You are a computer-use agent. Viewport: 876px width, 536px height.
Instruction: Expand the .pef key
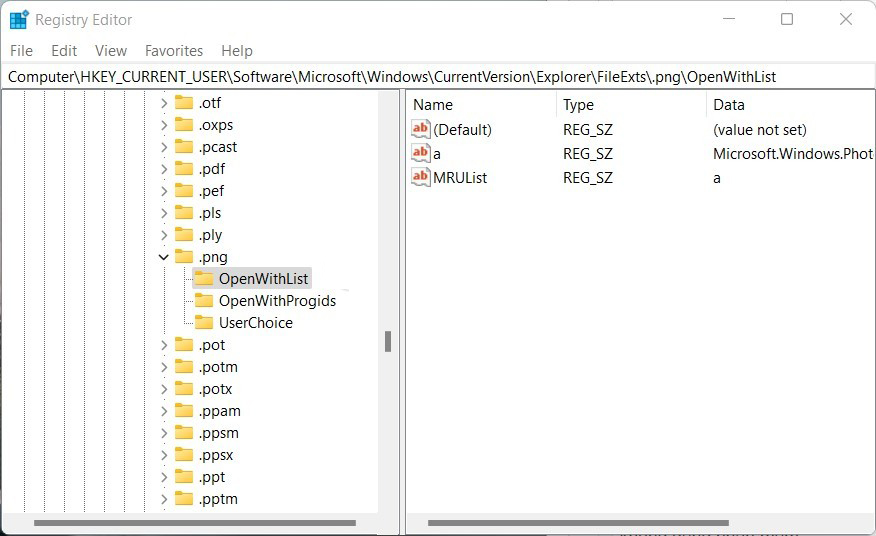coord(164,191)
